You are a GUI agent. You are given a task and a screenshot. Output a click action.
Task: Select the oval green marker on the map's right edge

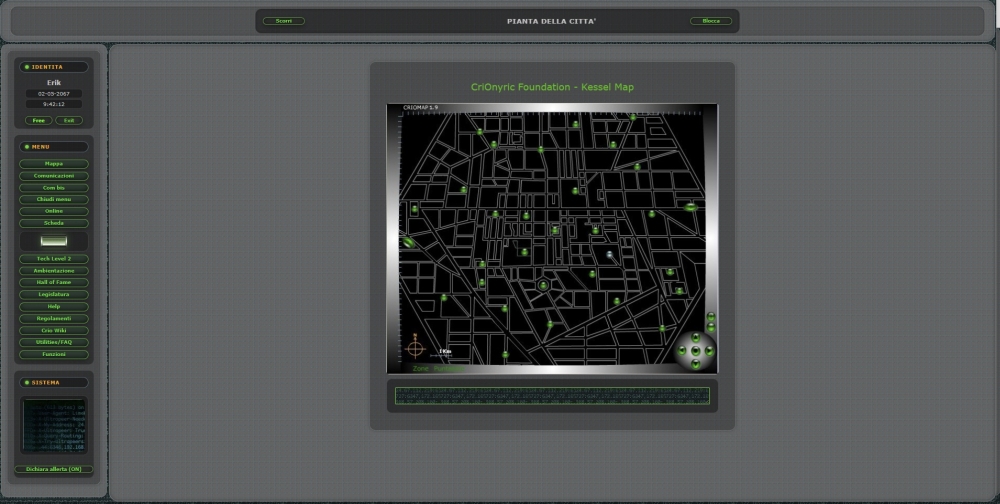[x=690, y=207]
